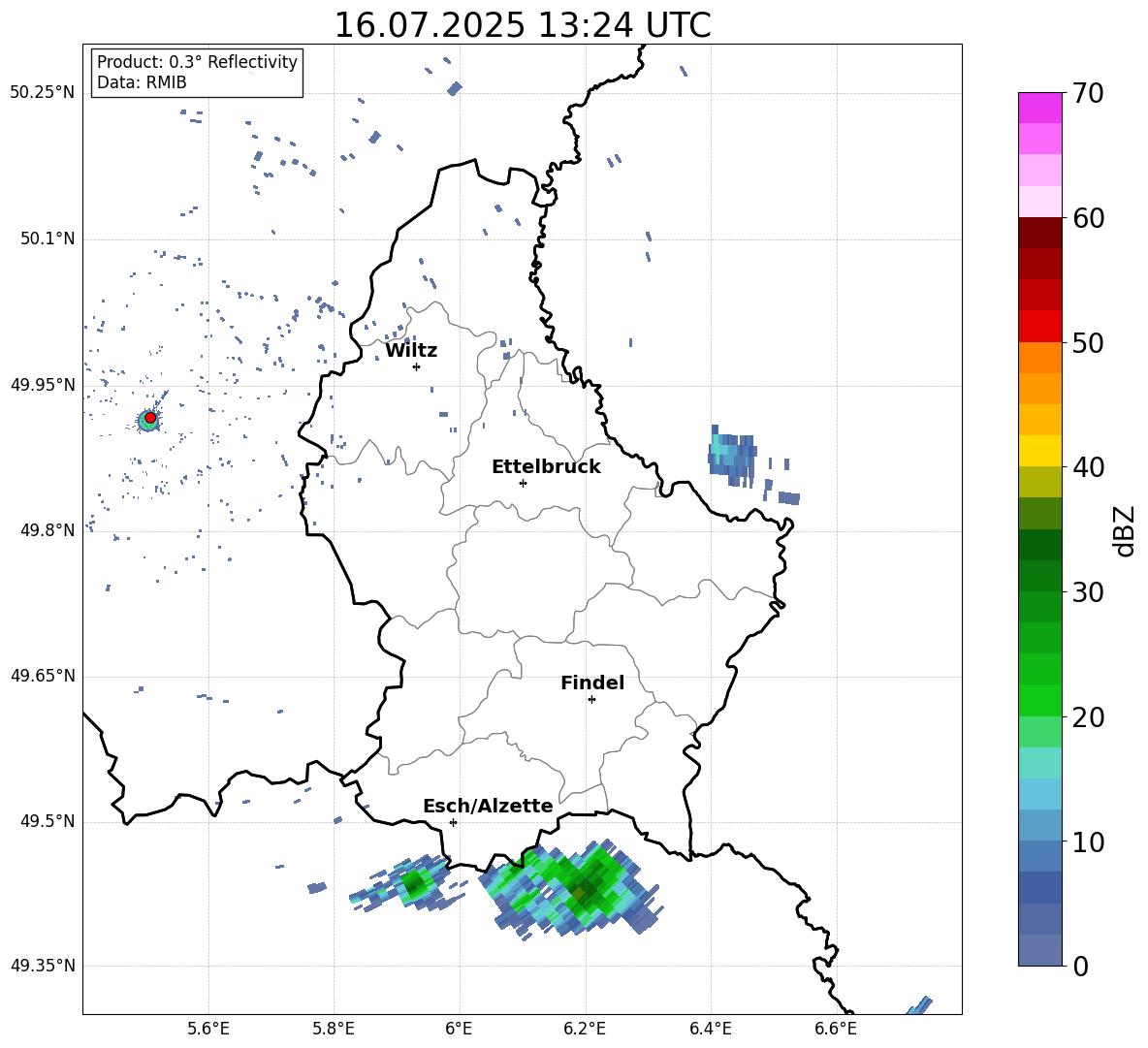Click the bright red colorbar segment near 50
Viewport: 1148px width, 1048px height.
click(1040, 327)
